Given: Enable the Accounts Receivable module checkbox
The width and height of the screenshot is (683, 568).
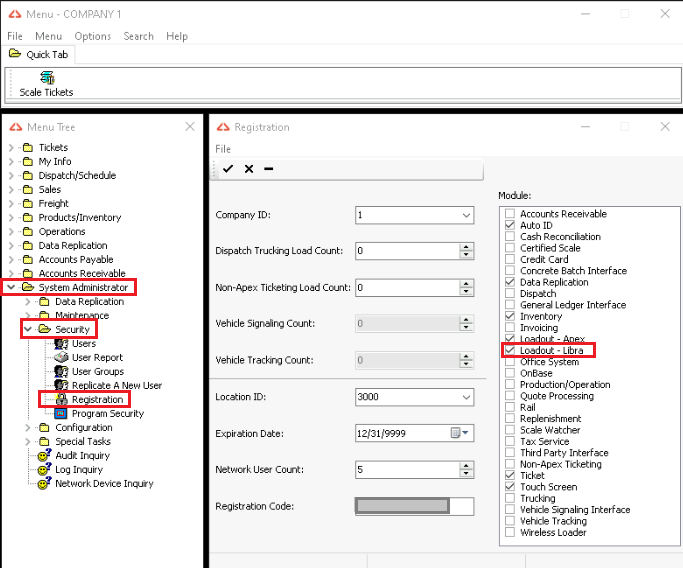Looking at the screenshot, I should tap(510, 213).
